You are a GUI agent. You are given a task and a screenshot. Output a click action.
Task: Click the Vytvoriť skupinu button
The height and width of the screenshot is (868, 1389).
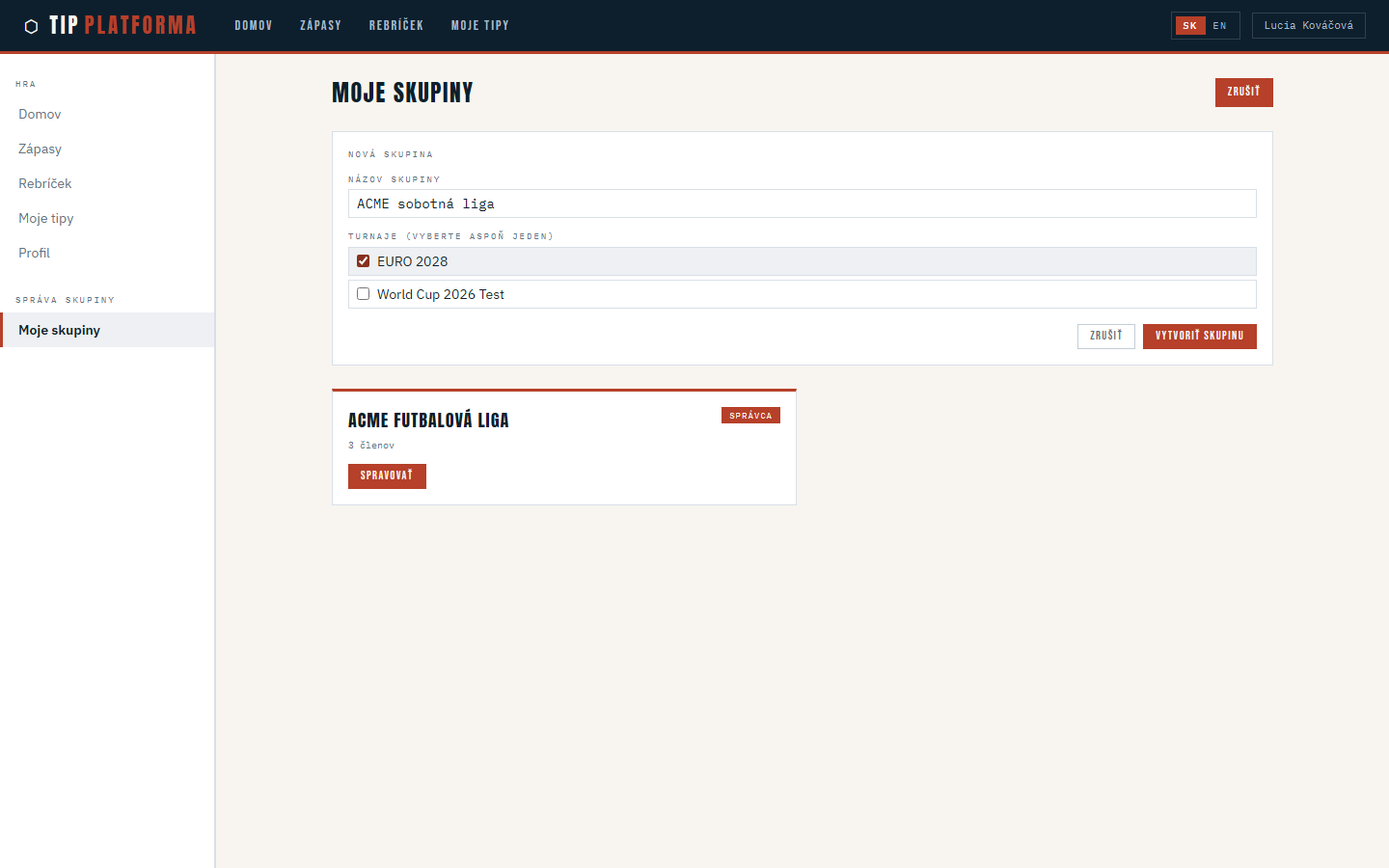(x=1199, y=336)
